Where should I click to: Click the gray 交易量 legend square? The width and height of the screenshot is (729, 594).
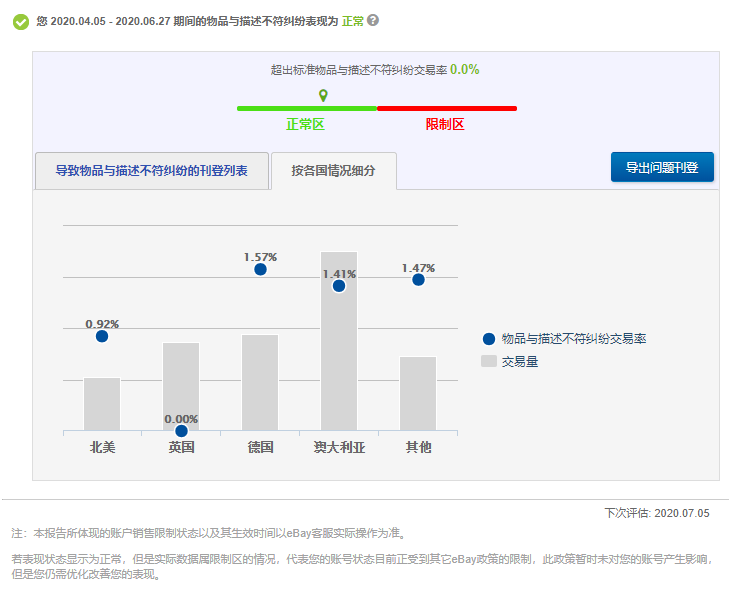488,361
